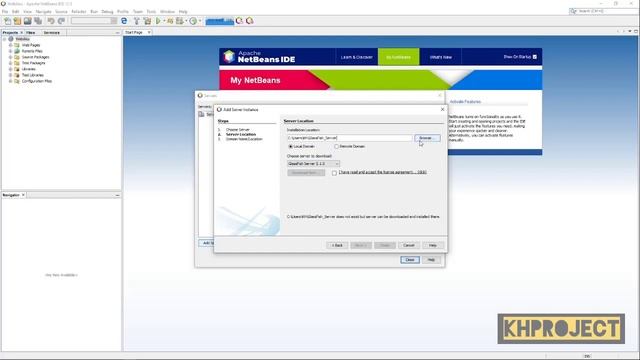The image size is (640, 360).
Task: Expand the Configuration Files tree node
Action: (x=11, y=81)
